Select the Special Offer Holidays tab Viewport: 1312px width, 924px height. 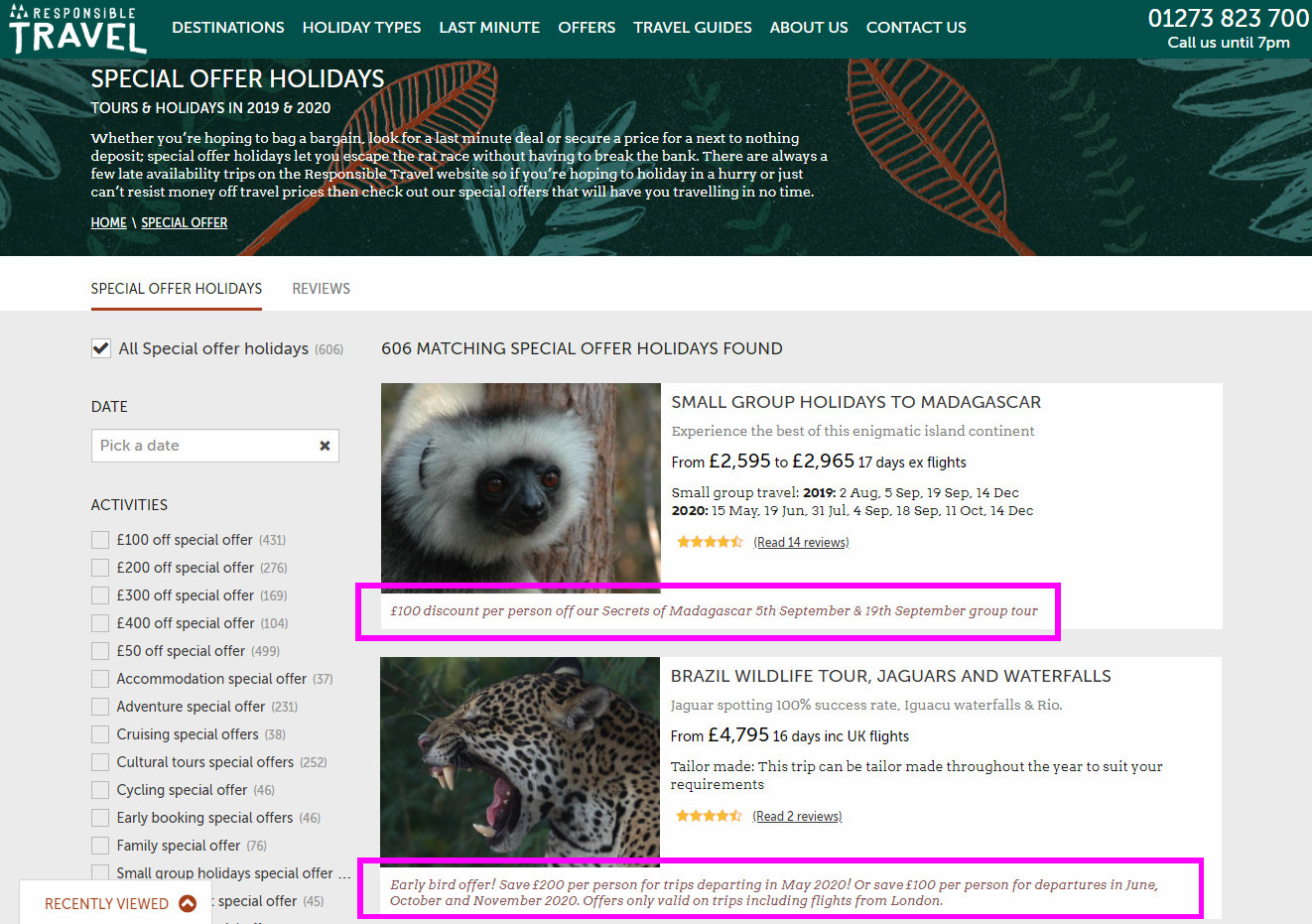click(177, 289)
